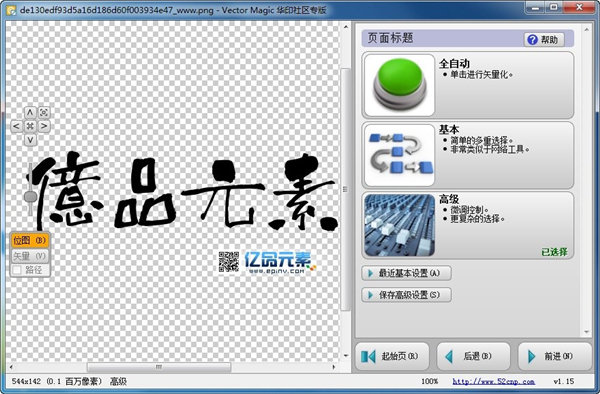Pan the image up with arrow button
Screen dimensions: 600x394
click(30, 112)
